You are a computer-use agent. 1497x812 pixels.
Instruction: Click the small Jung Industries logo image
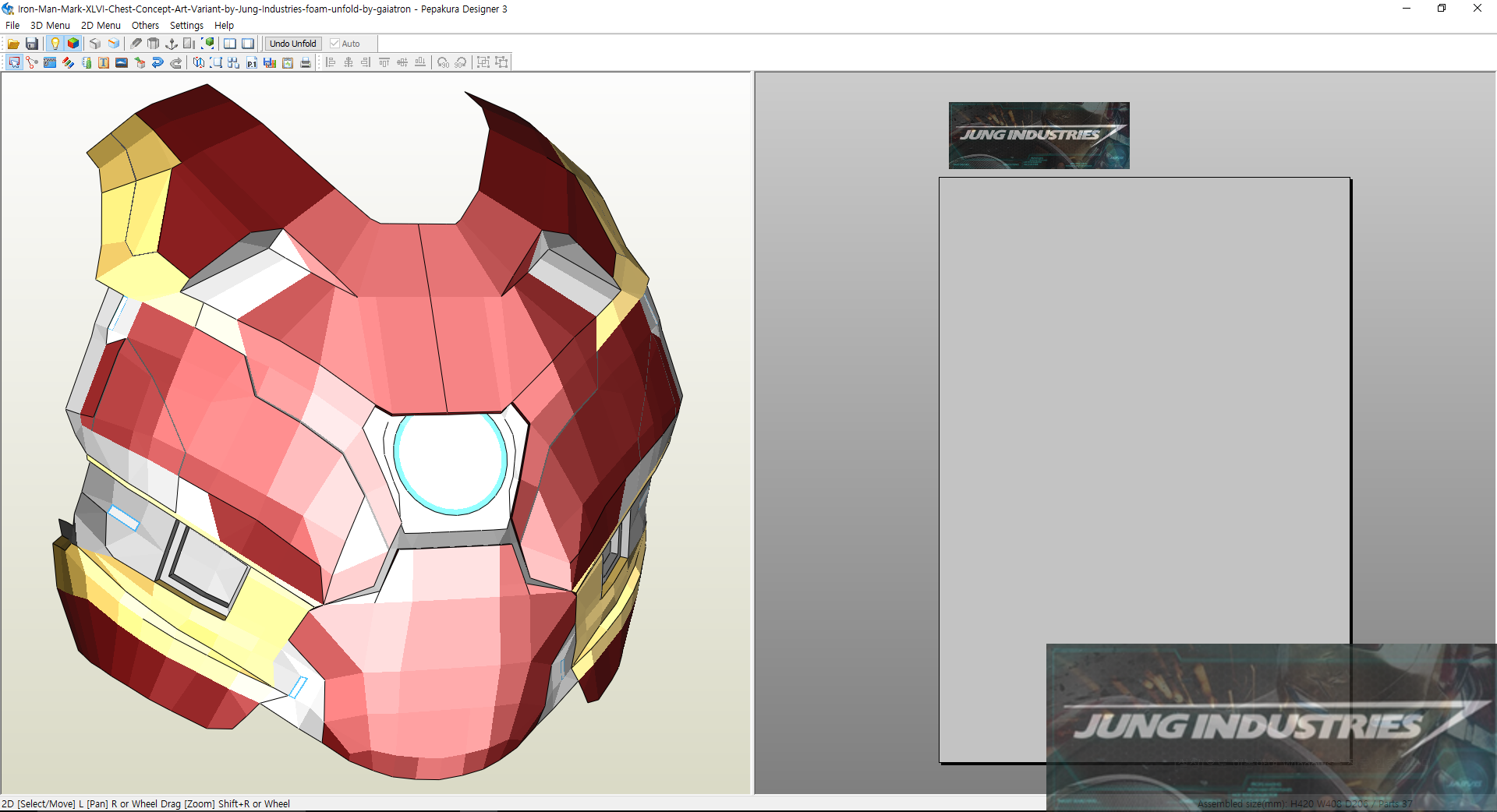tap(1039, 136)
